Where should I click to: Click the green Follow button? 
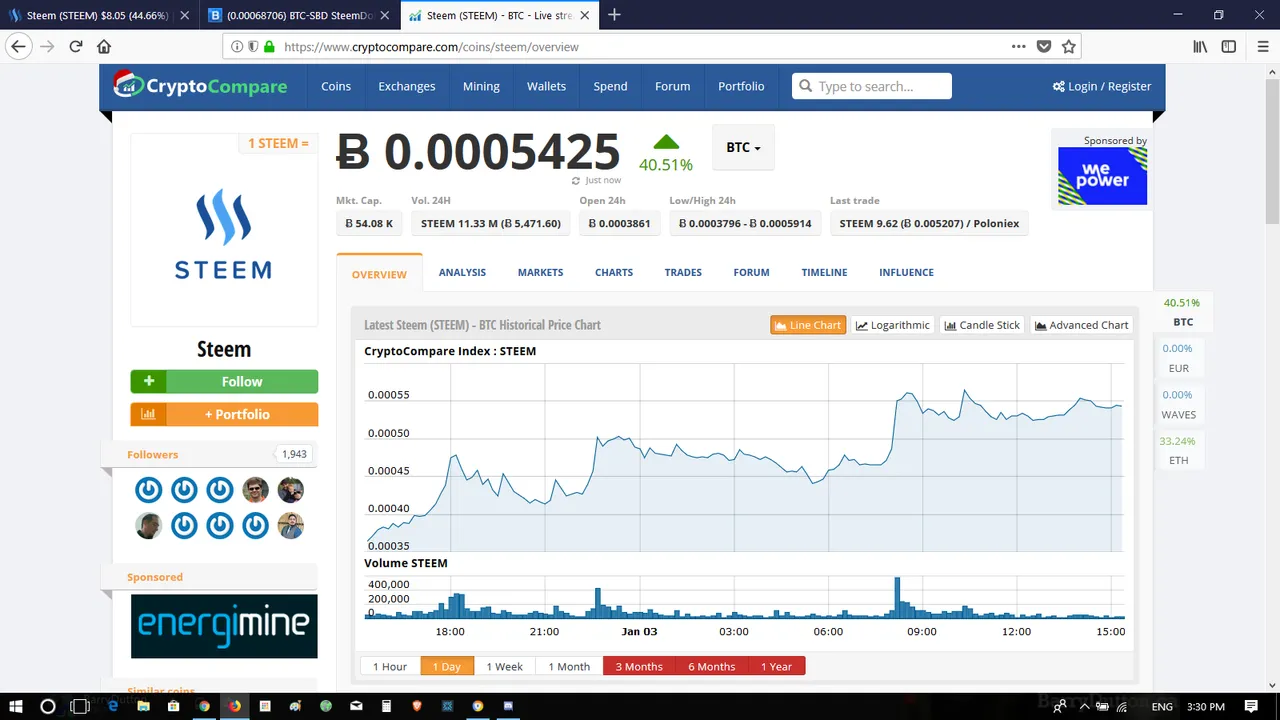224,381
